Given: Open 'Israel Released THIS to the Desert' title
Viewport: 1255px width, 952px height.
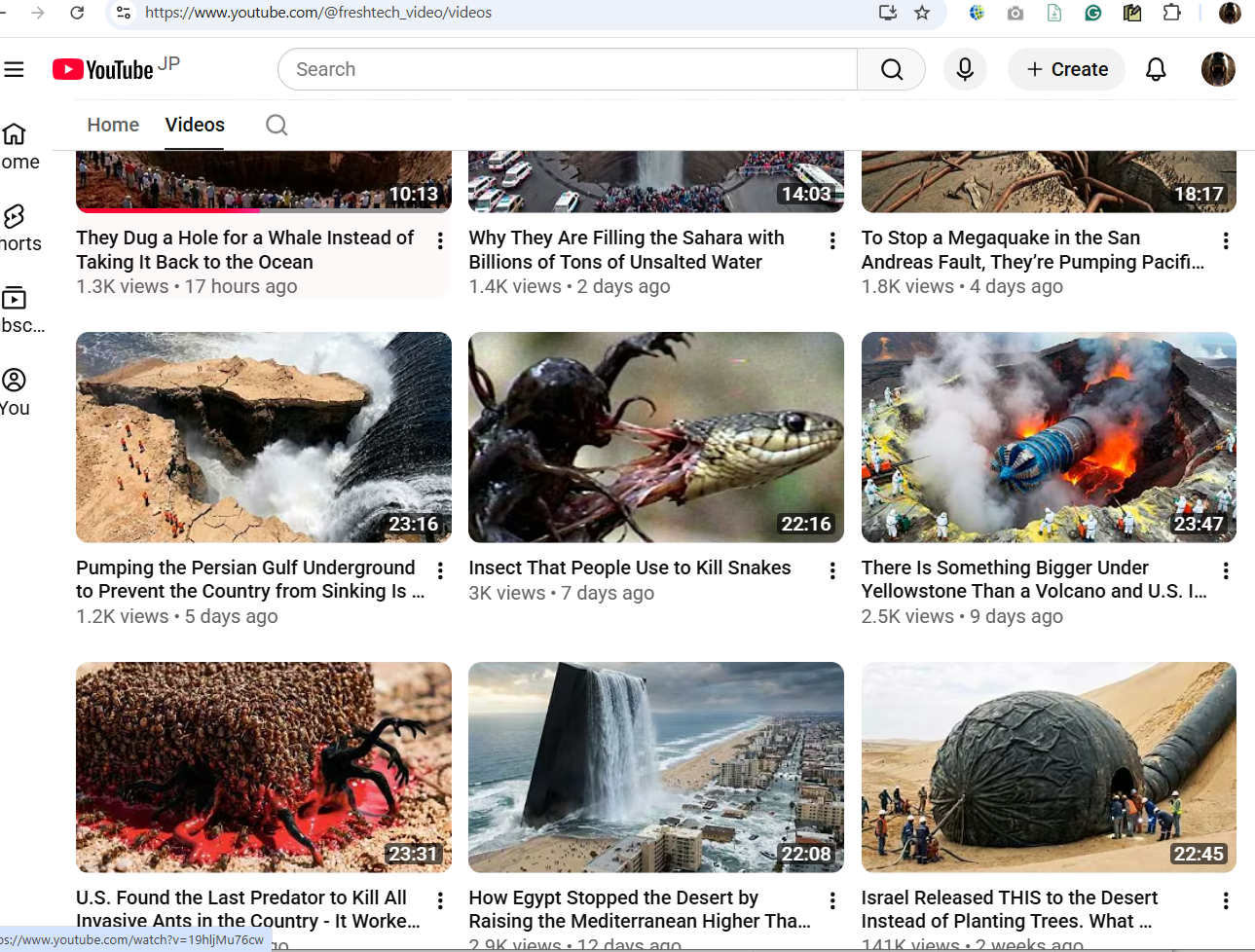Looking at the screenshot, I should click(1010, 909).
